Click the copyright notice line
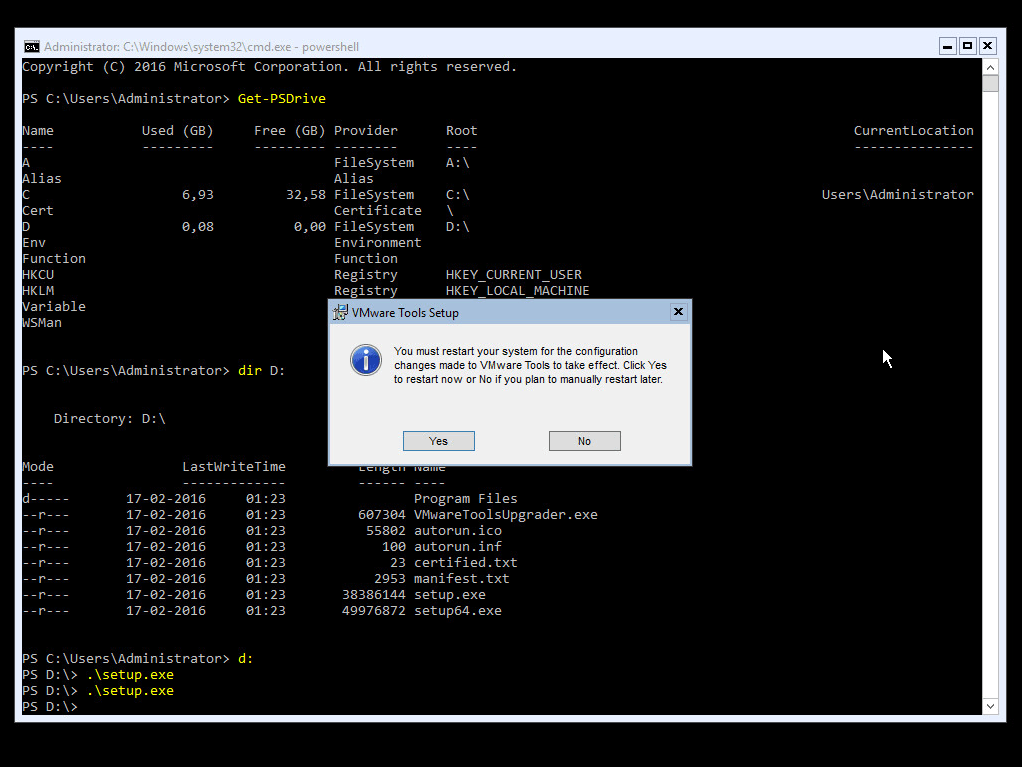 (x=269, y=66)
